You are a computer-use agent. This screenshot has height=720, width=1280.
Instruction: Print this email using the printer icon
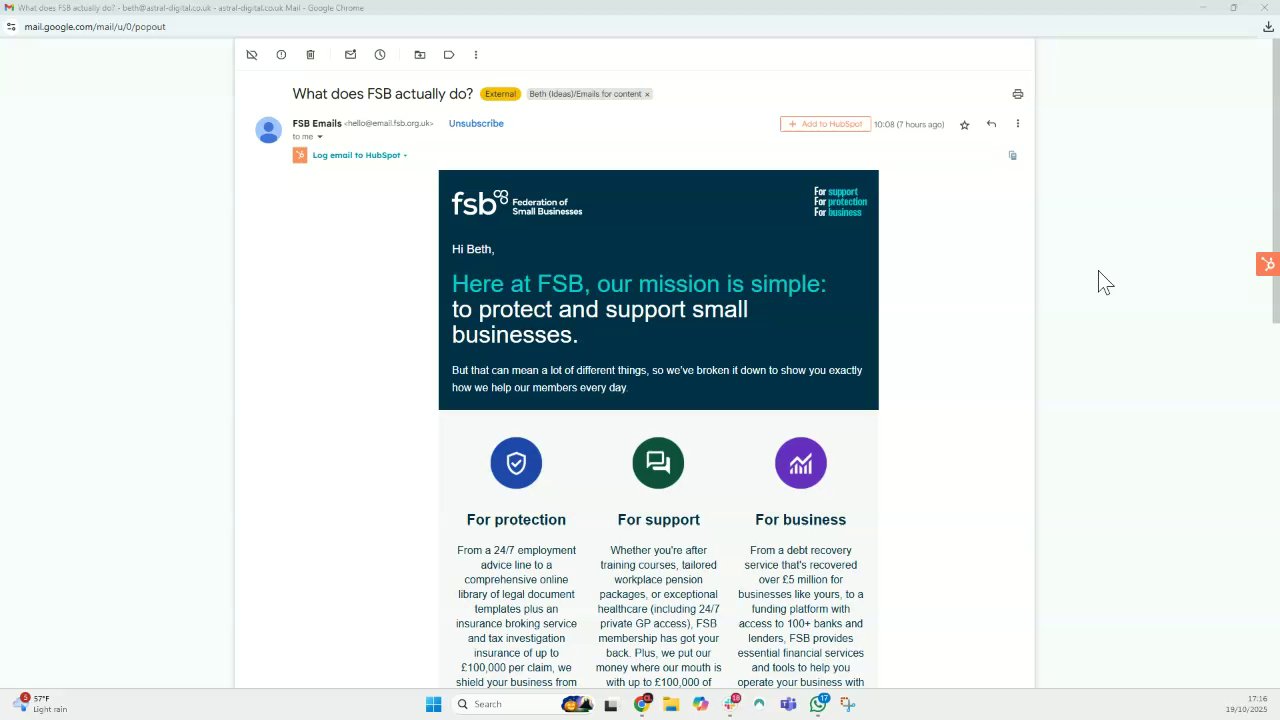(1018, 94)
